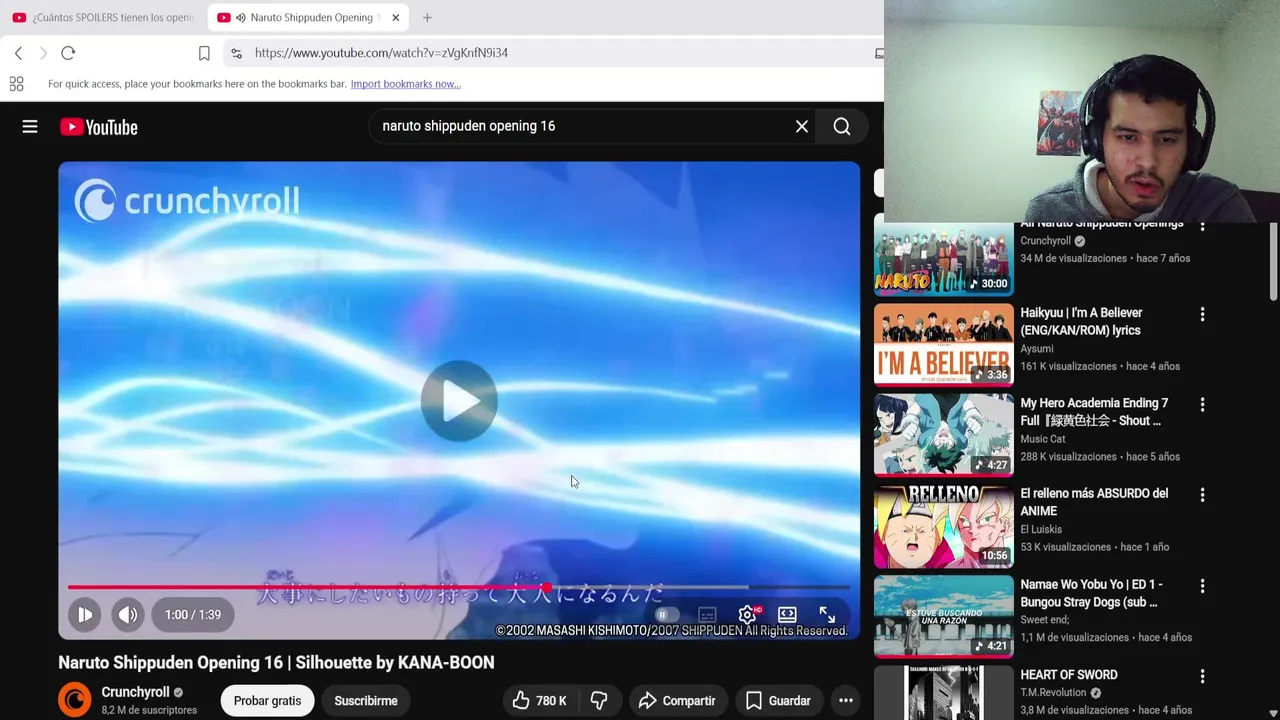Viewport: 1280px width, 720px height.
Task: Save the video with Guardar
Action: click(778, 701)
